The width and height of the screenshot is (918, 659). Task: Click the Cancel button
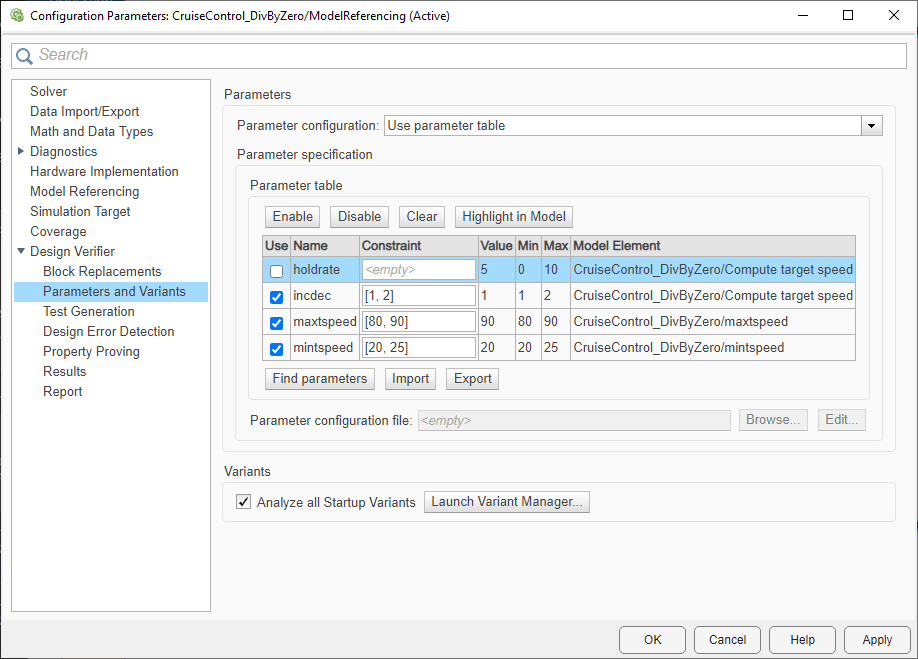727,640
